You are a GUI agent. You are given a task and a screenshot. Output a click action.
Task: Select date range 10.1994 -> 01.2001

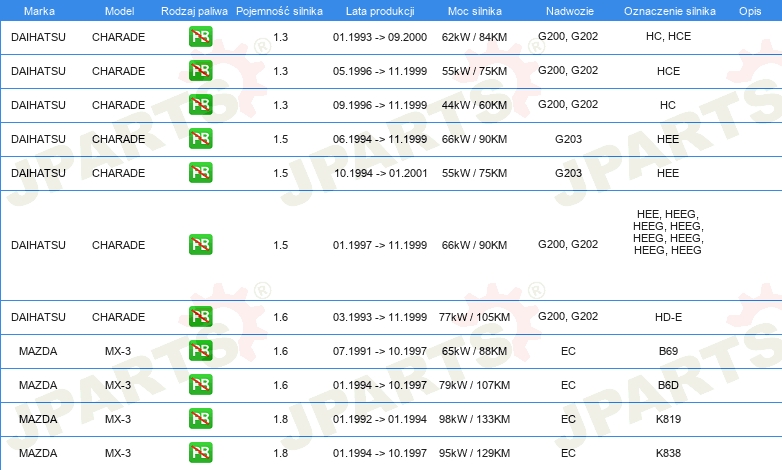pyautogui.click(x=381, y=173)
